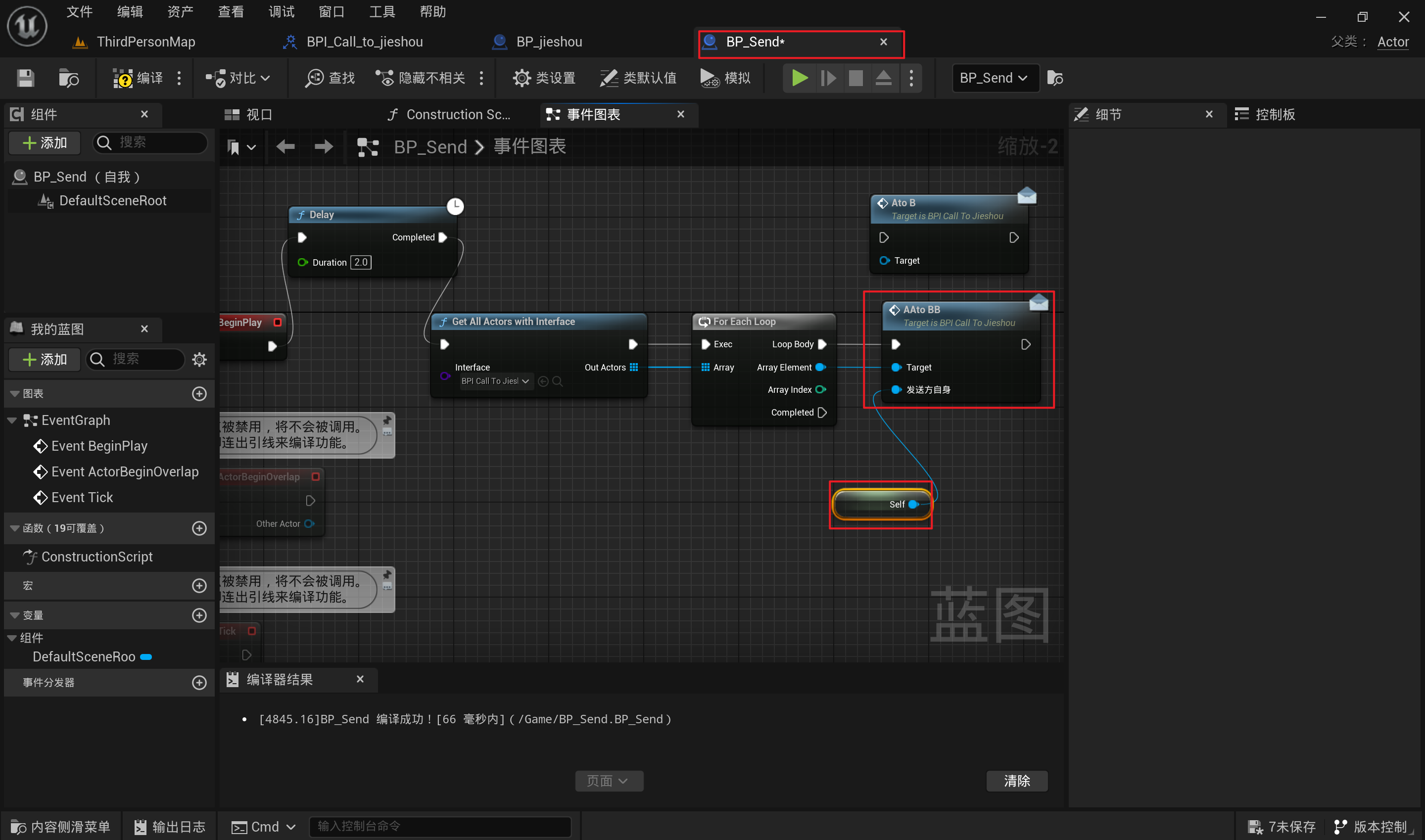Open the 调试 menu

[282, 11]
